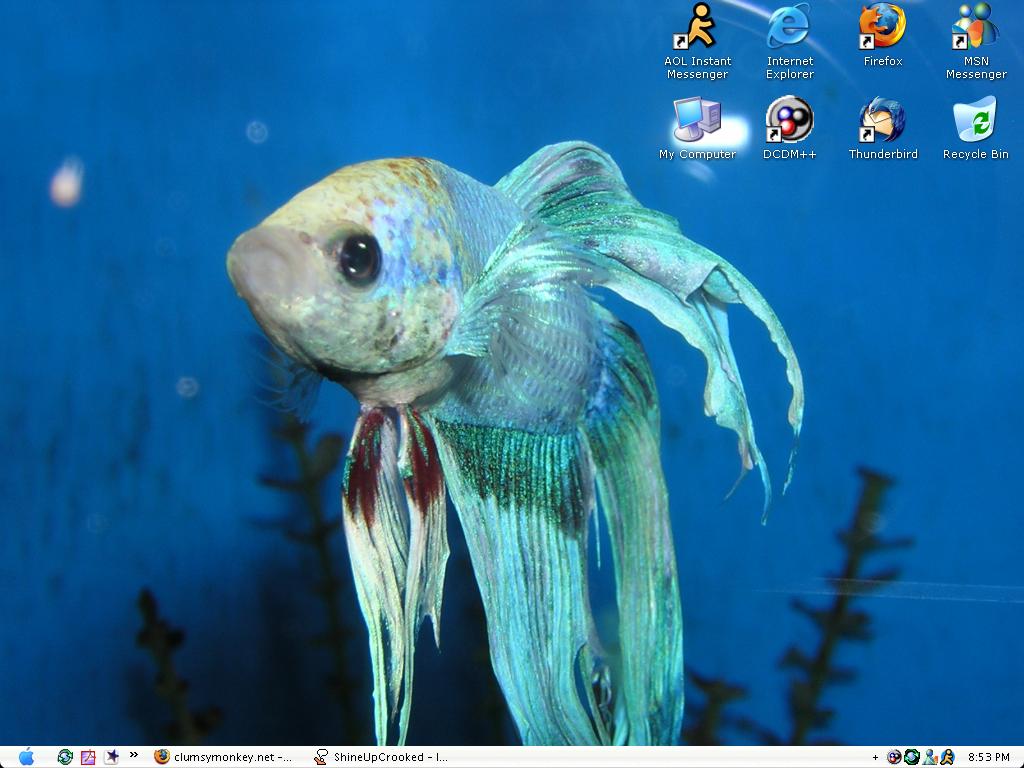Open AOL Instant Messenger desktop shortcut
This screenshot has width=1024, height=768.
[x=697, y=27]
